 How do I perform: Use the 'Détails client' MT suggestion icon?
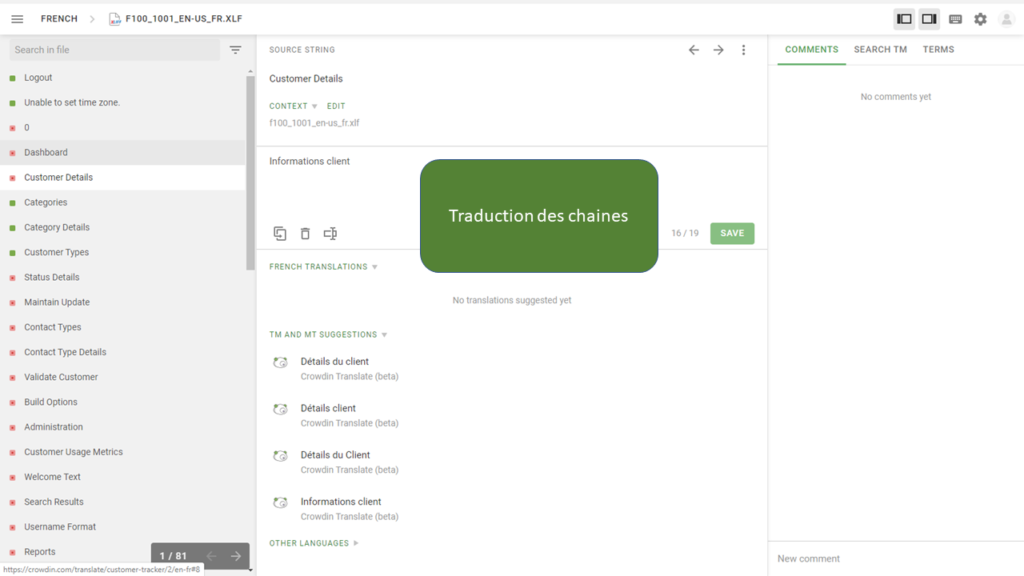[x=280, y=409]
